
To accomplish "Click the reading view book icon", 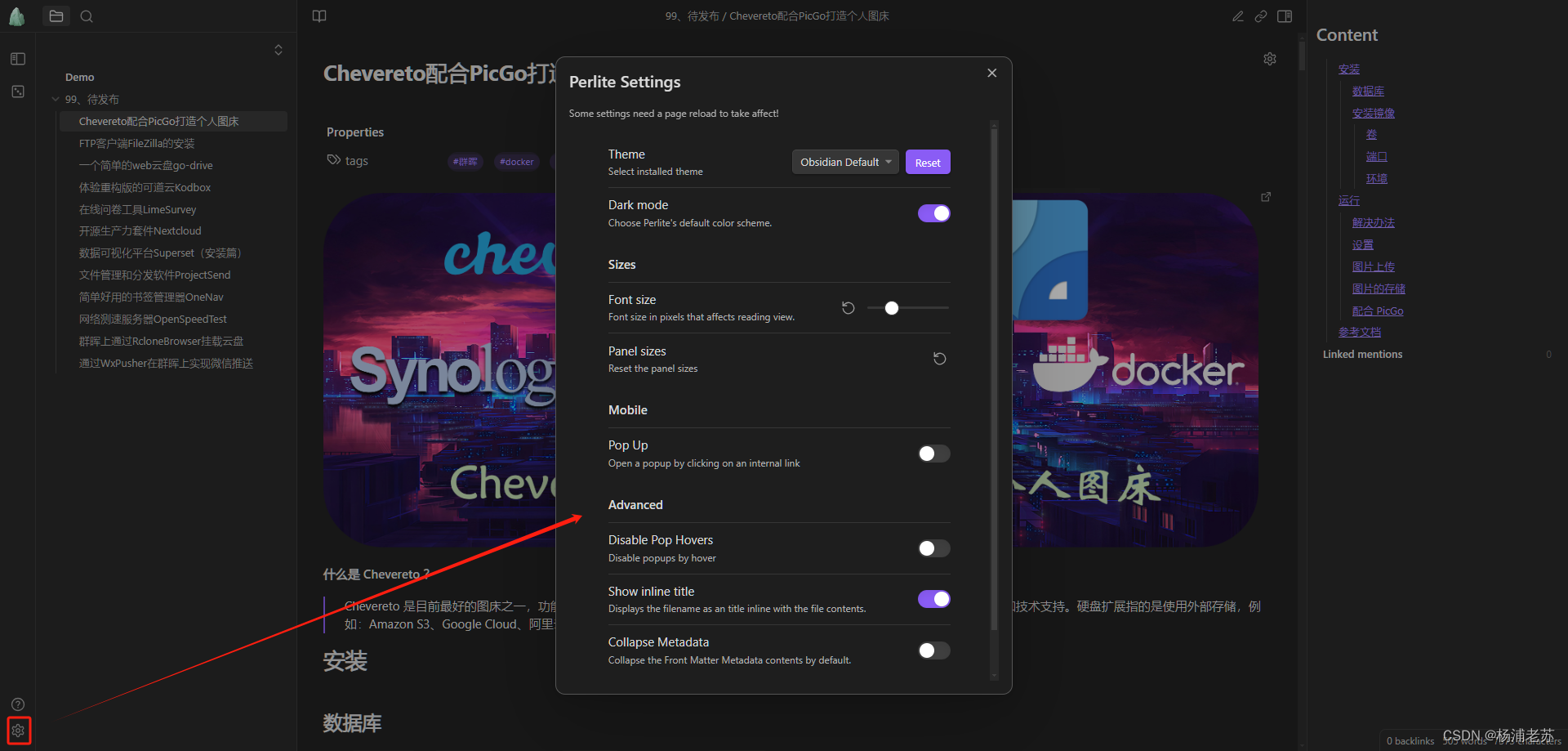I will tap(319, 16).
